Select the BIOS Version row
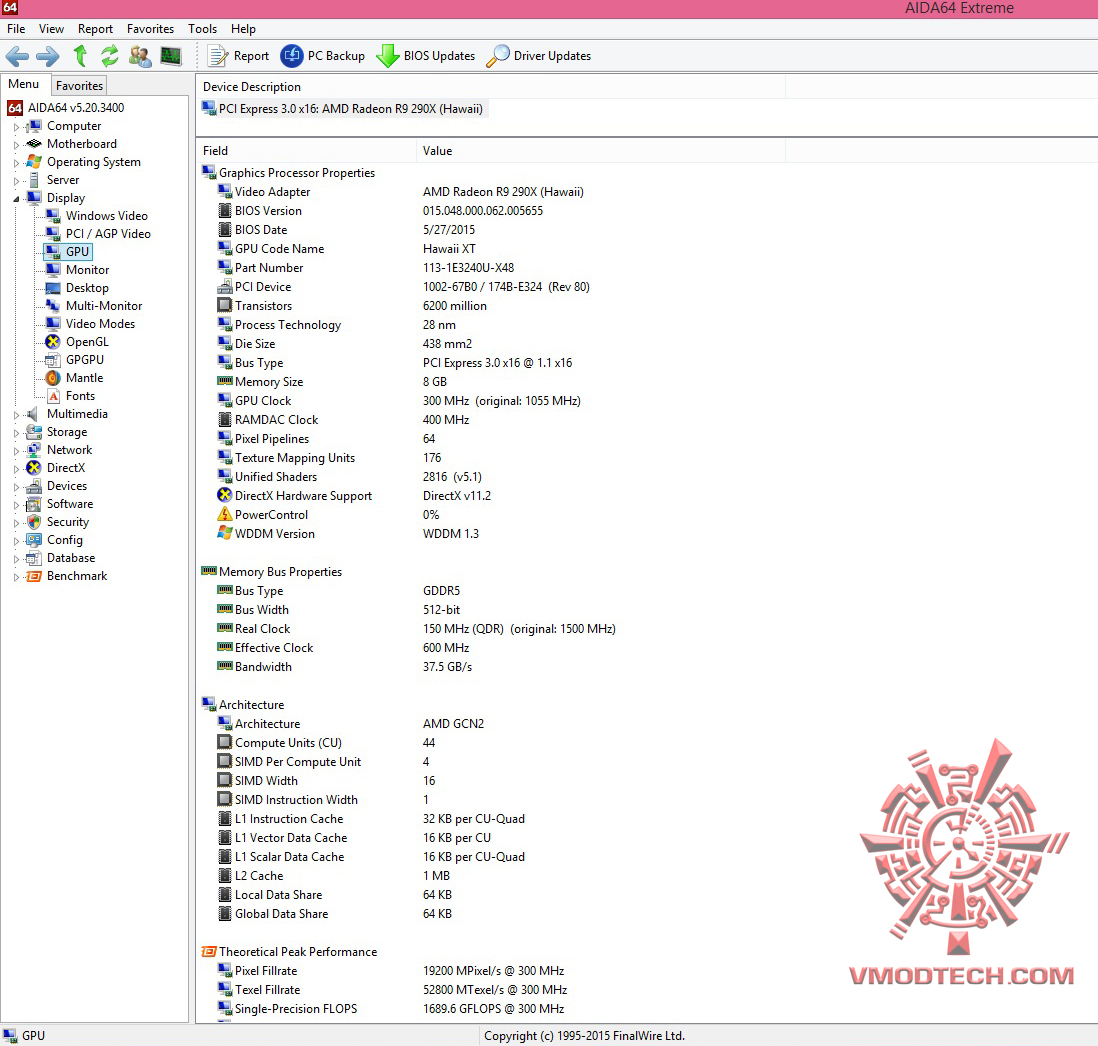This screenshot has height=1046, width=1098. tap(380, 211)
